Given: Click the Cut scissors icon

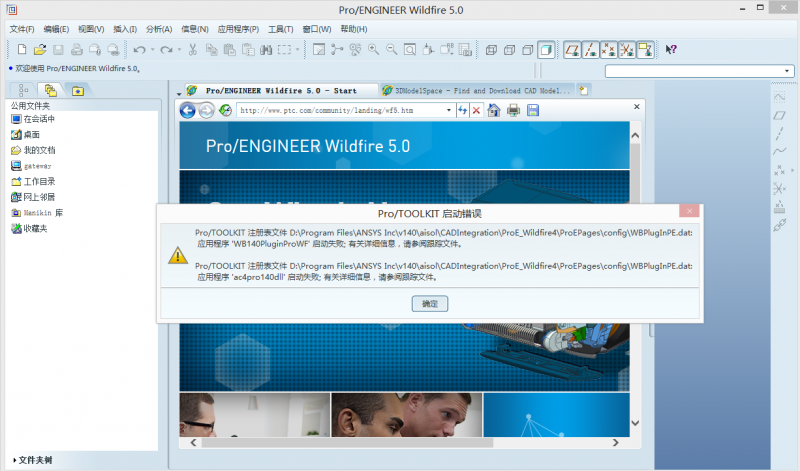Looking at the screenshot, I should [x=193, y=49].
